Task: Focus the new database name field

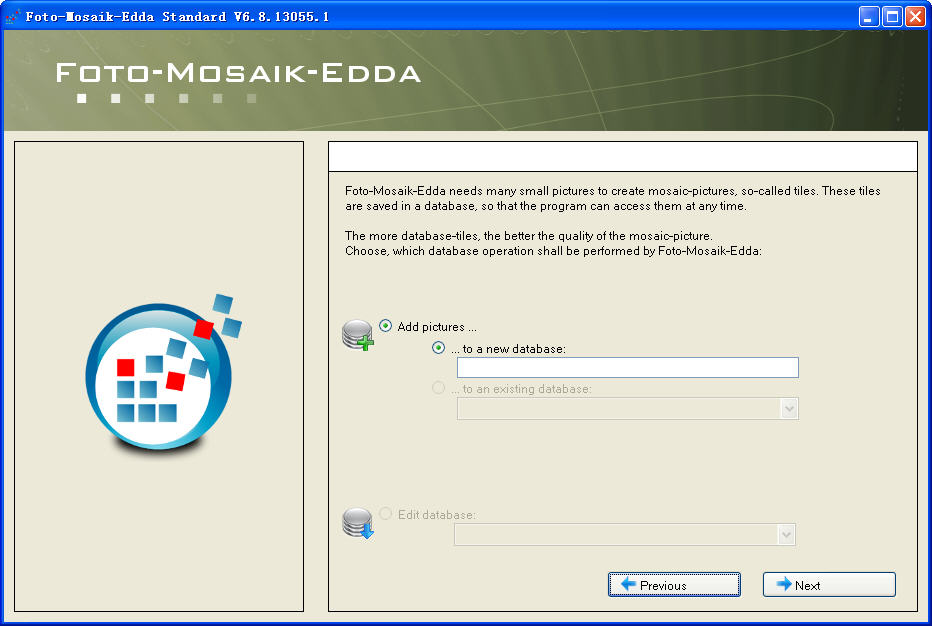Action: [628, 367]
